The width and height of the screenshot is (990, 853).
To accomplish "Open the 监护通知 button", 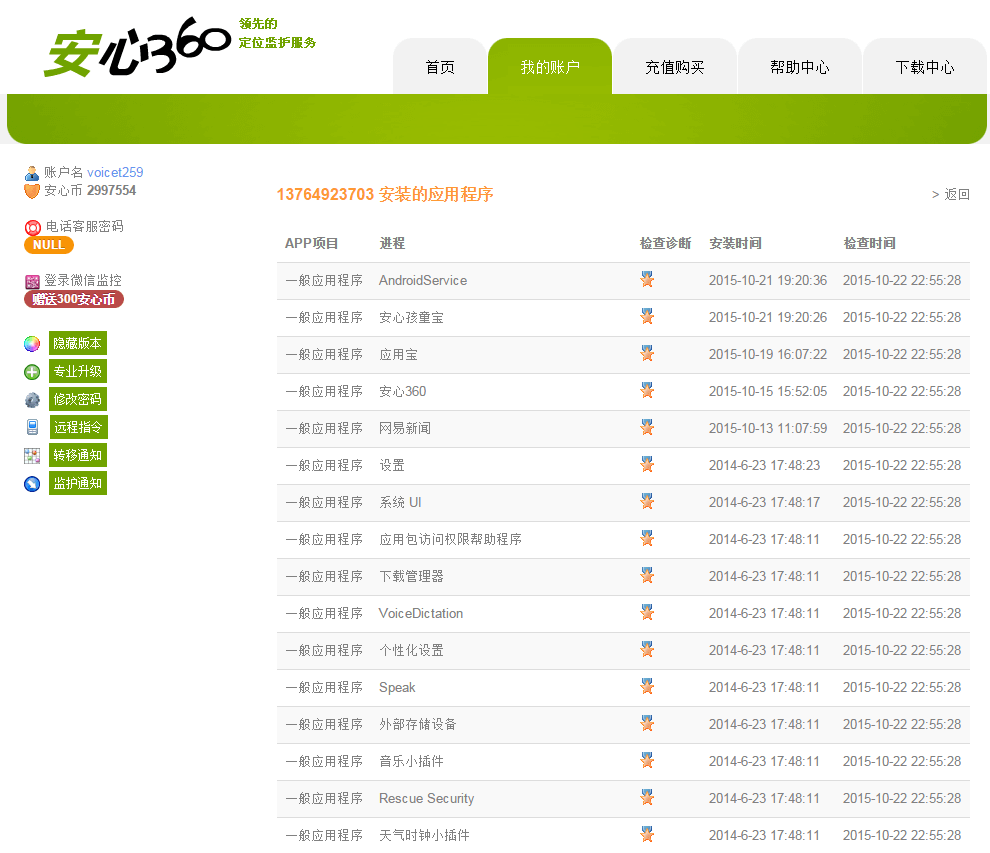I will [78, 483].
